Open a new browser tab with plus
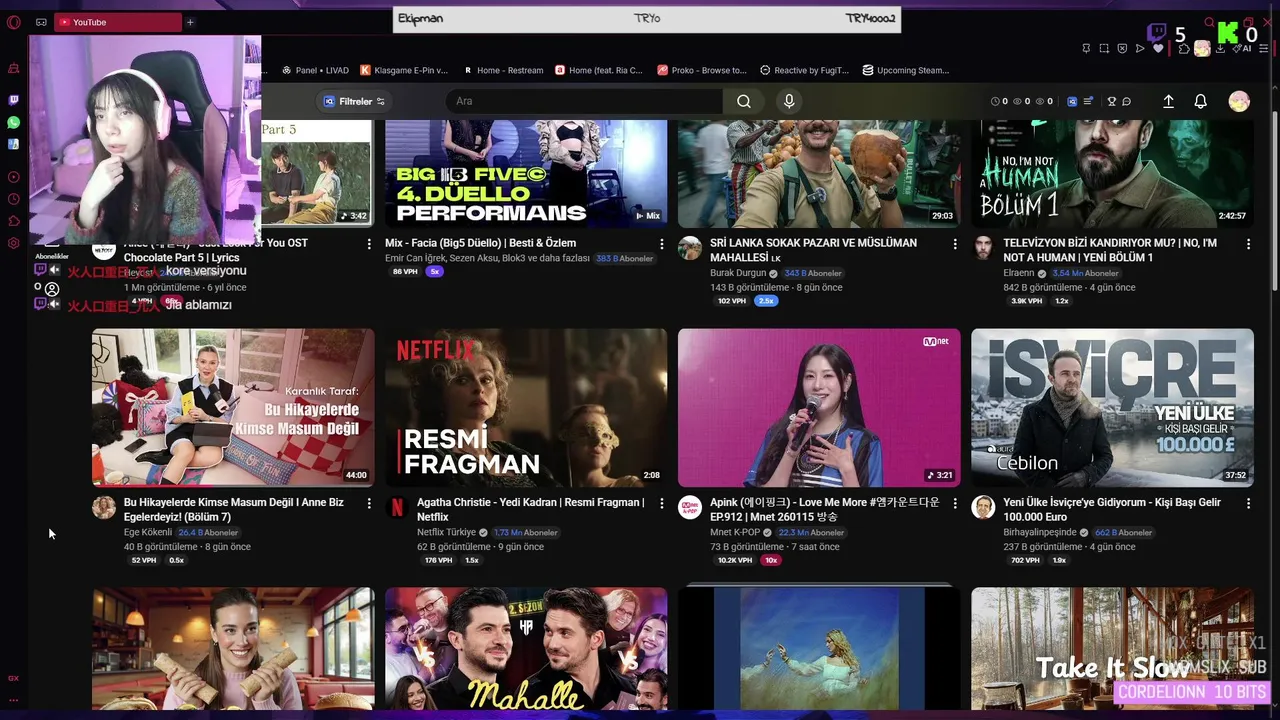The height and width of the screenshot is (720, 1280). coord(190,22)
